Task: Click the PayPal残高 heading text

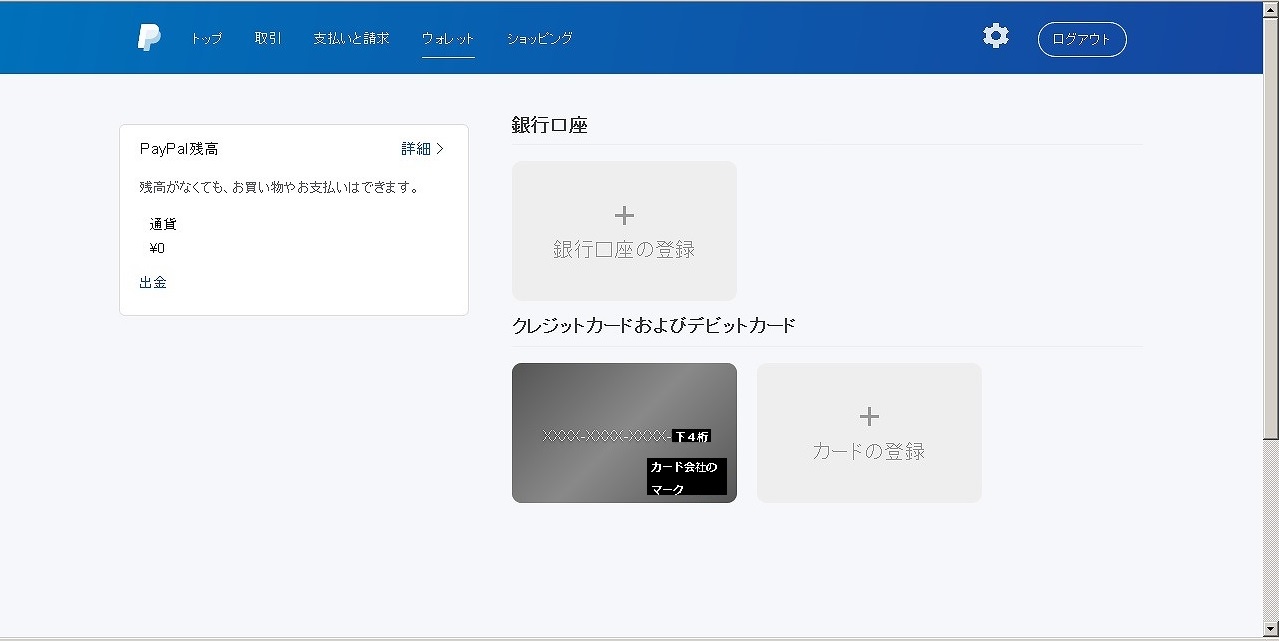Action: click(179, 149)
